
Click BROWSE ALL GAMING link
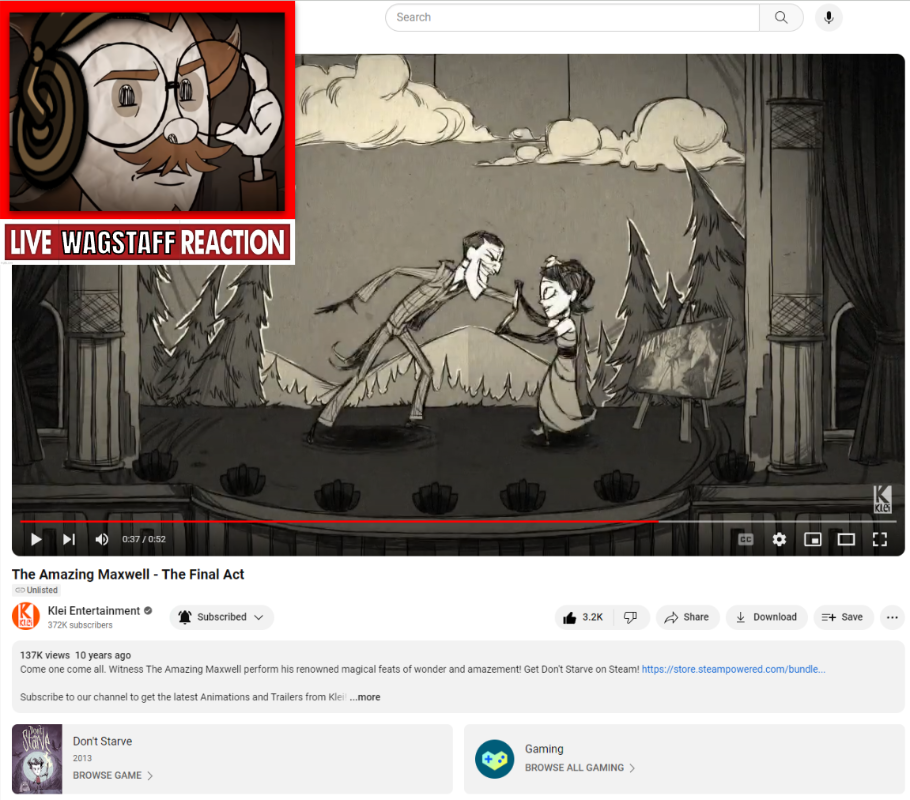580,767
